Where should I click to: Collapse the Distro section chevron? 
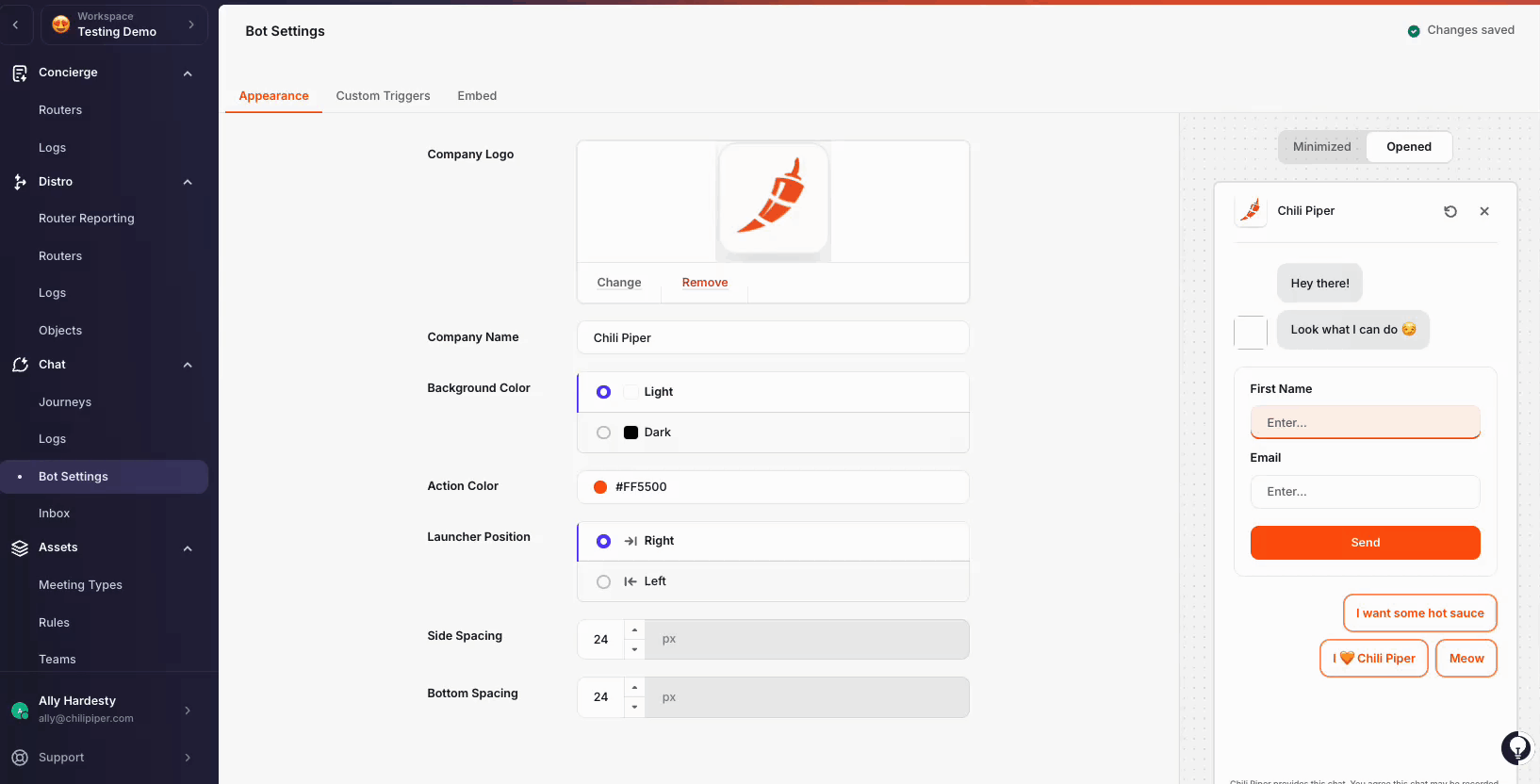pos(188,182)
